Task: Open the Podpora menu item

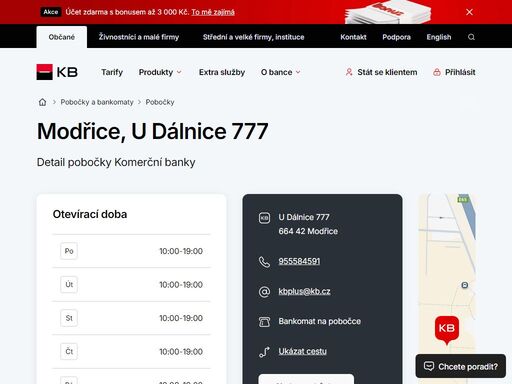Action: (396, 37)
